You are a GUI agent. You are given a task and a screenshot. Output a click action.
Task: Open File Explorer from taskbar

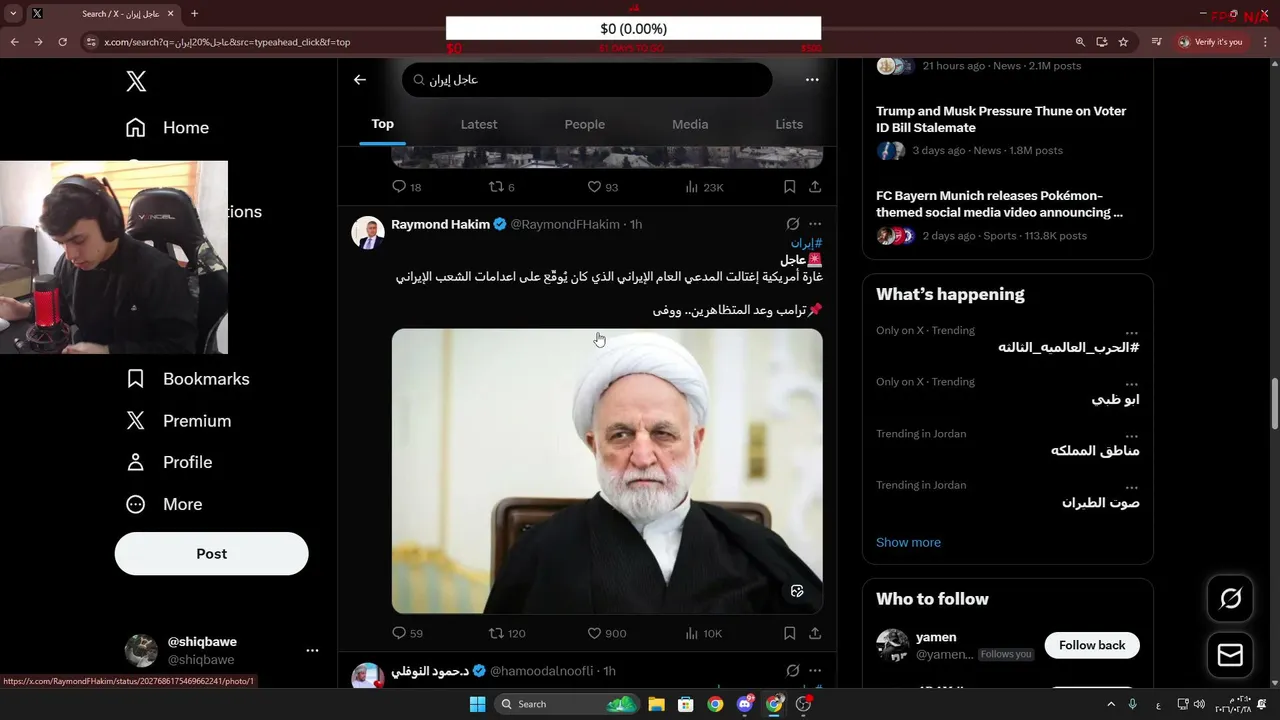656,704
